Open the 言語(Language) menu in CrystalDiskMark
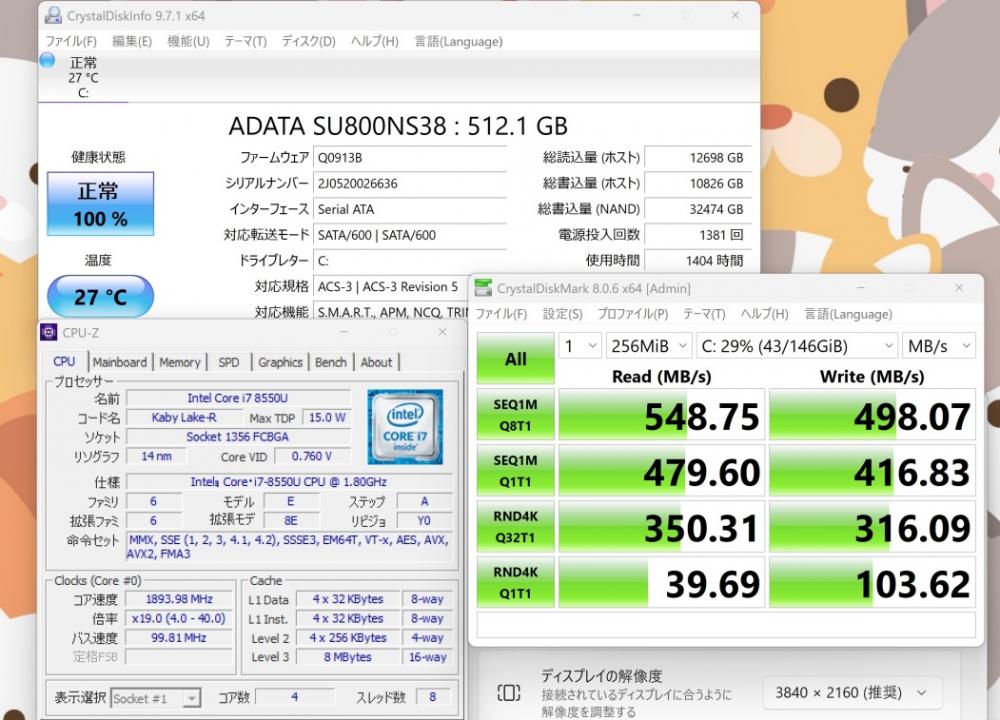 coord(848,314)
